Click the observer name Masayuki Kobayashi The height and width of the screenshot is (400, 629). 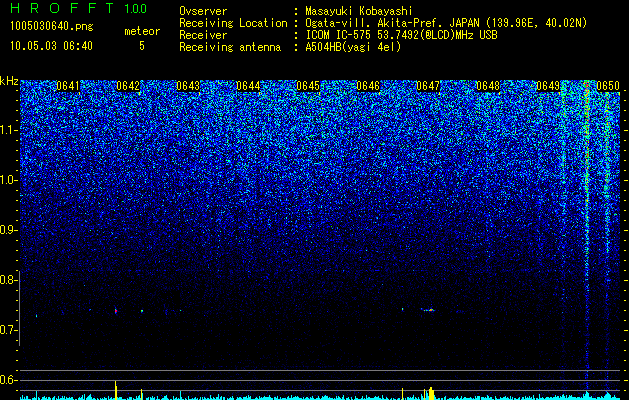pyautogui.click(x=359, y=11)
